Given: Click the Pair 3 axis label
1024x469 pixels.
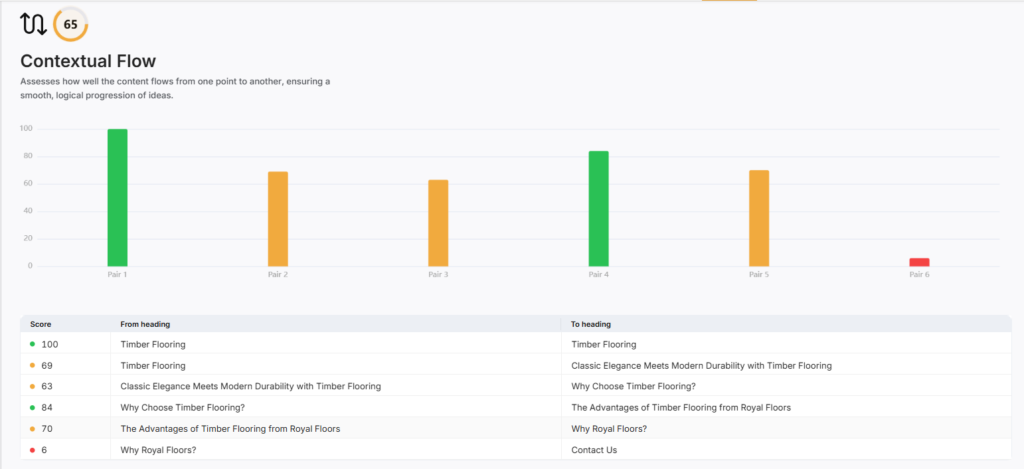Looking at the screenshot, I should (438, 275).
